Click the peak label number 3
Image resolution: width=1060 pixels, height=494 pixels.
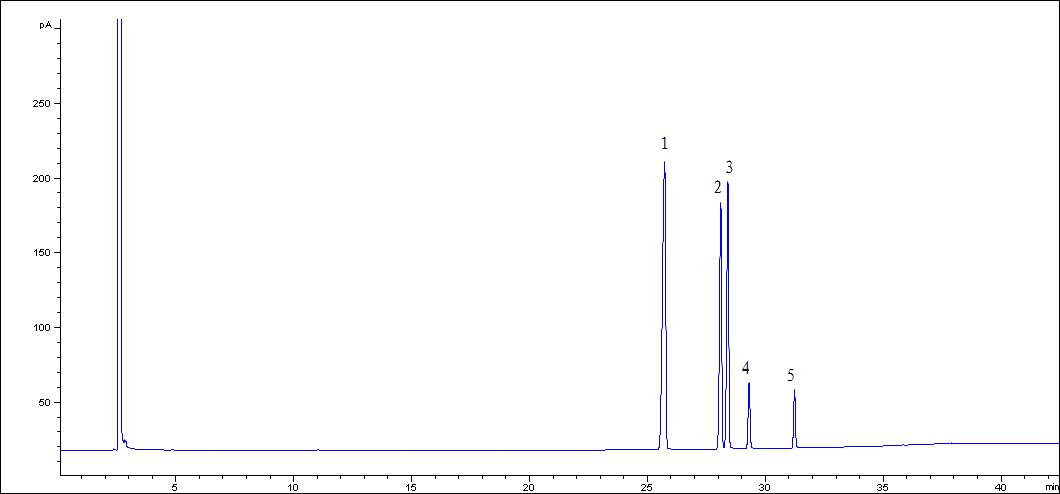729,167
